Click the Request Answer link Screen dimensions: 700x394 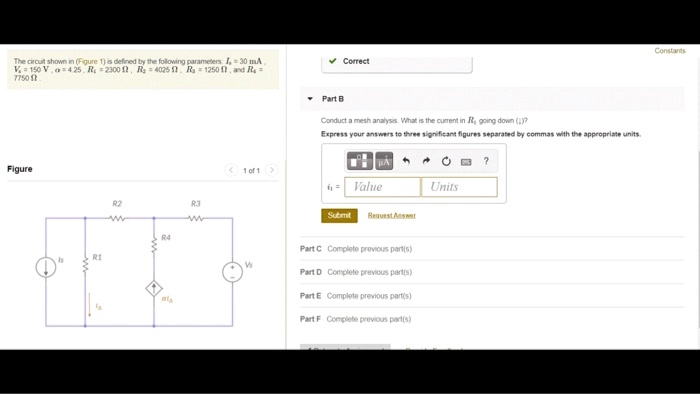tap(392, 215)
